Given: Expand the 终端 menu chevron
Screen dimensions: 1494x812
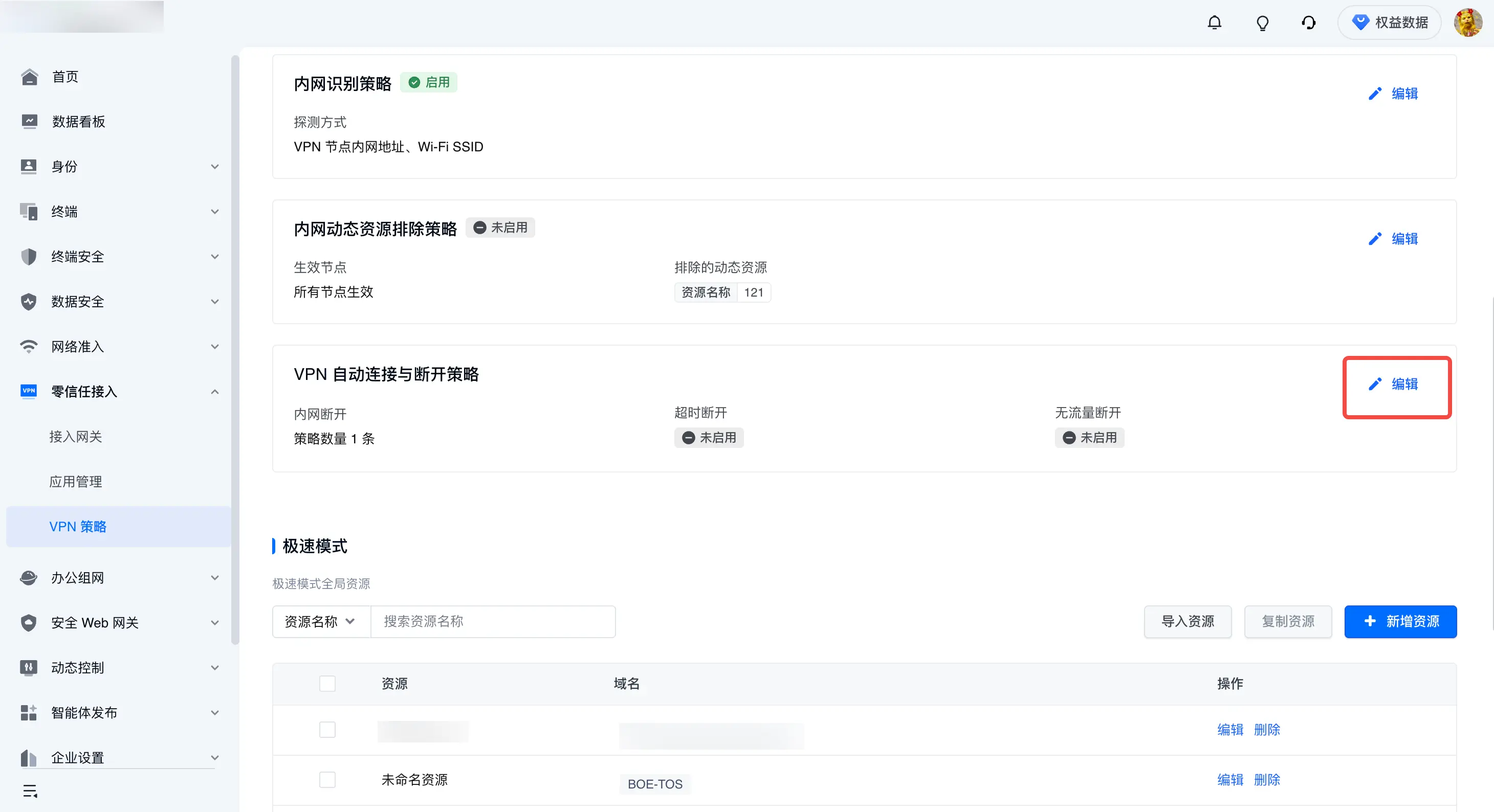Looking at the screenshot, I should (214, 212).
